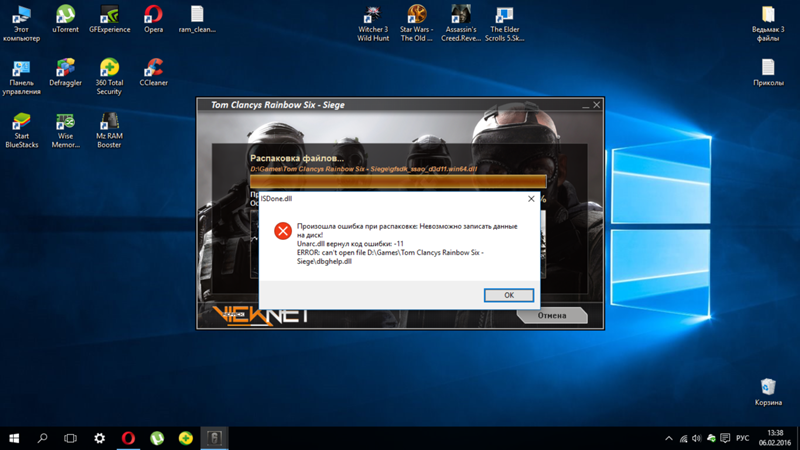Open the Action Center notifications icon

pos(725,439)
